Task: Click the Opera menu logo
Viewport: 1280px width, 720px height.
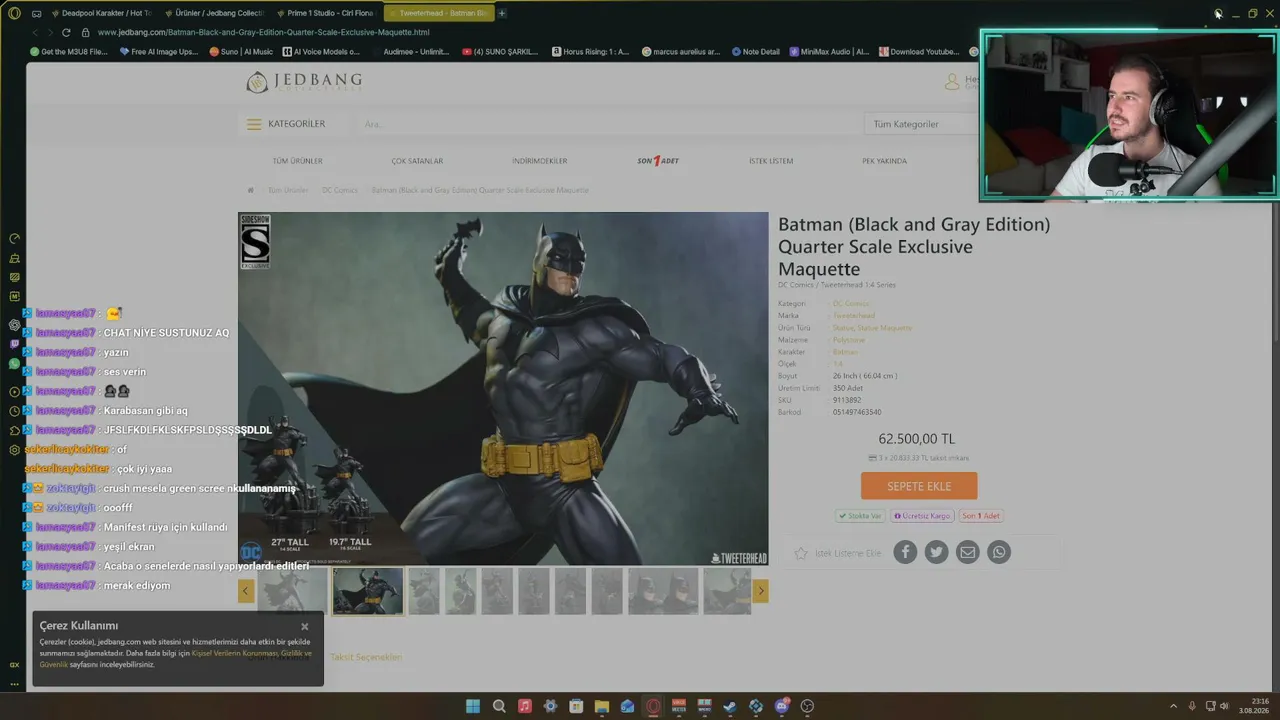Action: point(14,13)
